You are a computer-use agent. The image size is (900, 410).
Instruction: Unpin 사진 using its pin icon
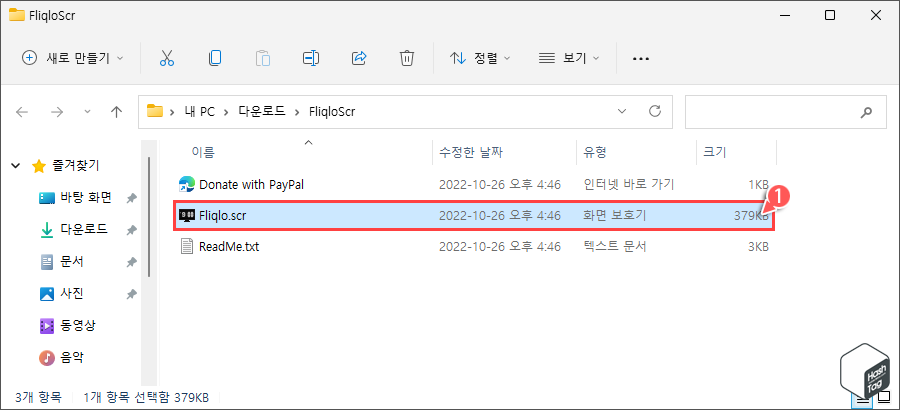click(131, 294)
